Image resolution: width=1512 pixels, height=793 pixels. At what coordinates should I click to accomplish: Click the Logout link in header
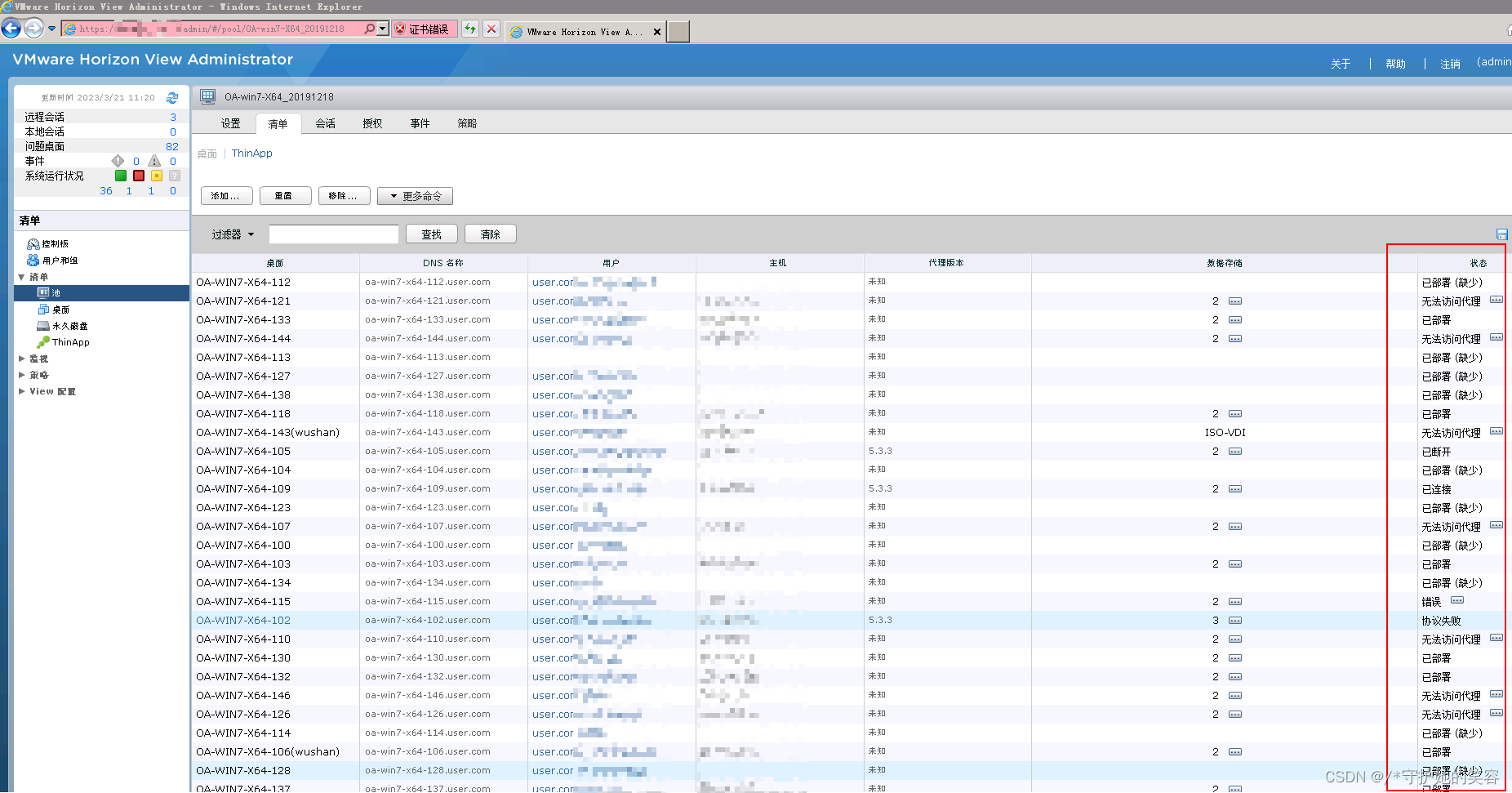point(1450,64)
